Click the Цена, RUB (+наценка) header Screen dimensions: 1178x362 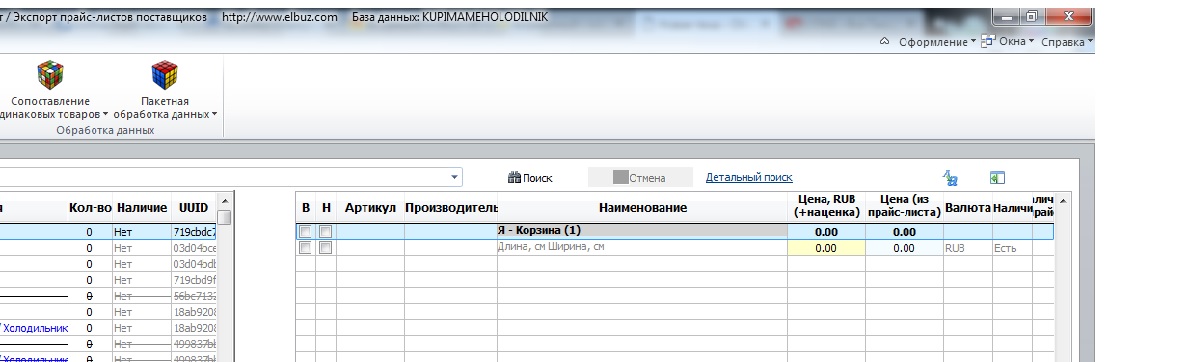point(826,207)
